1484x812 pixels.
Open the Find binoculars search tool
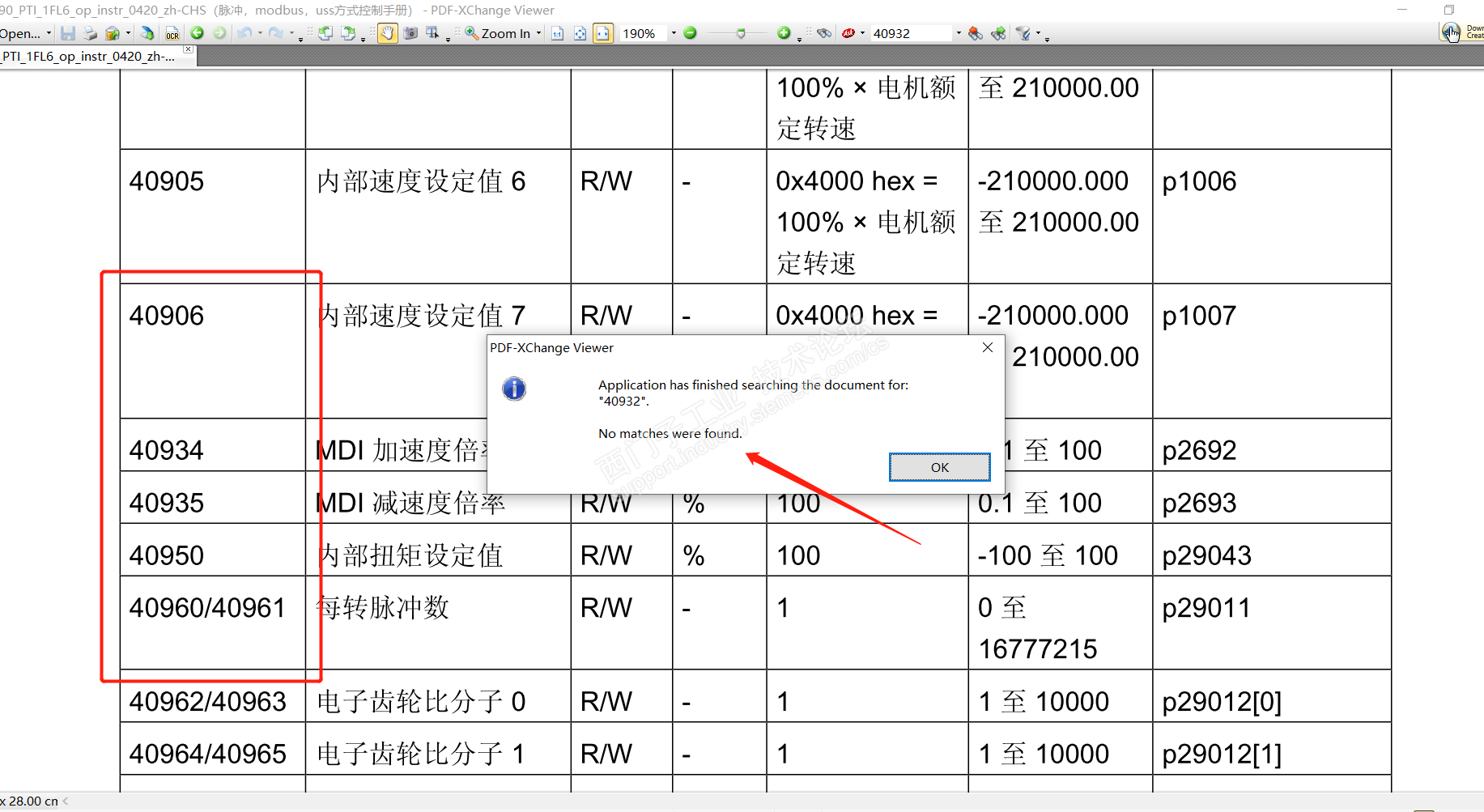click(x=824, y=33)
